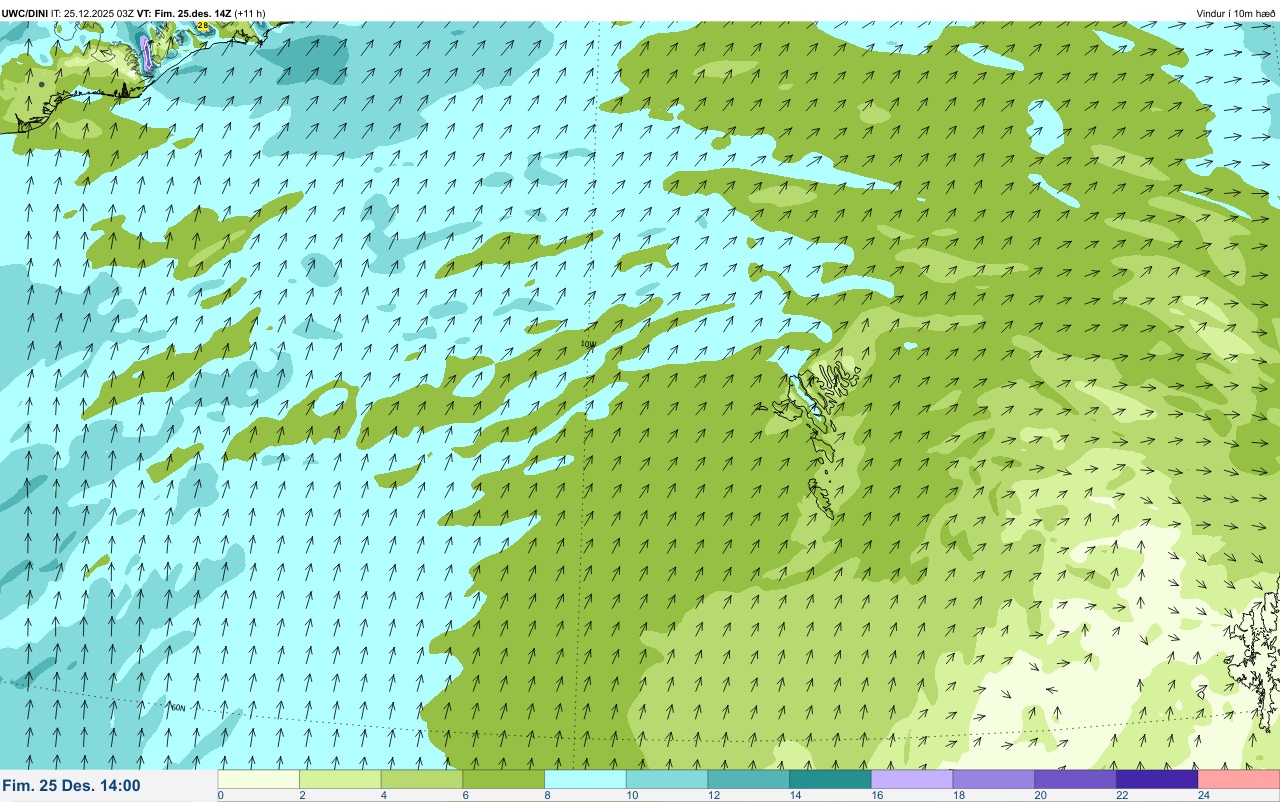1280x802 pixels.
Task: Click the light green 2–4 legend swatch
Action: click(x=340, y=779)
